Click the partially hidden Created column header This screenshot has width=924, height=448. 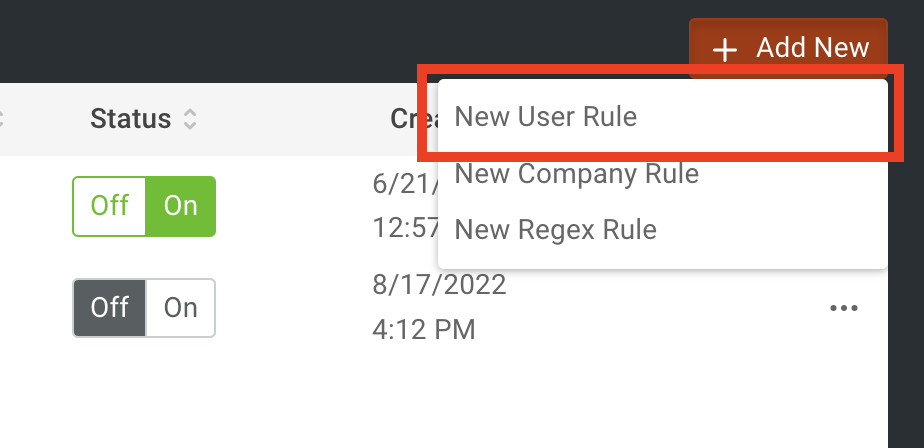pos(414,118)
